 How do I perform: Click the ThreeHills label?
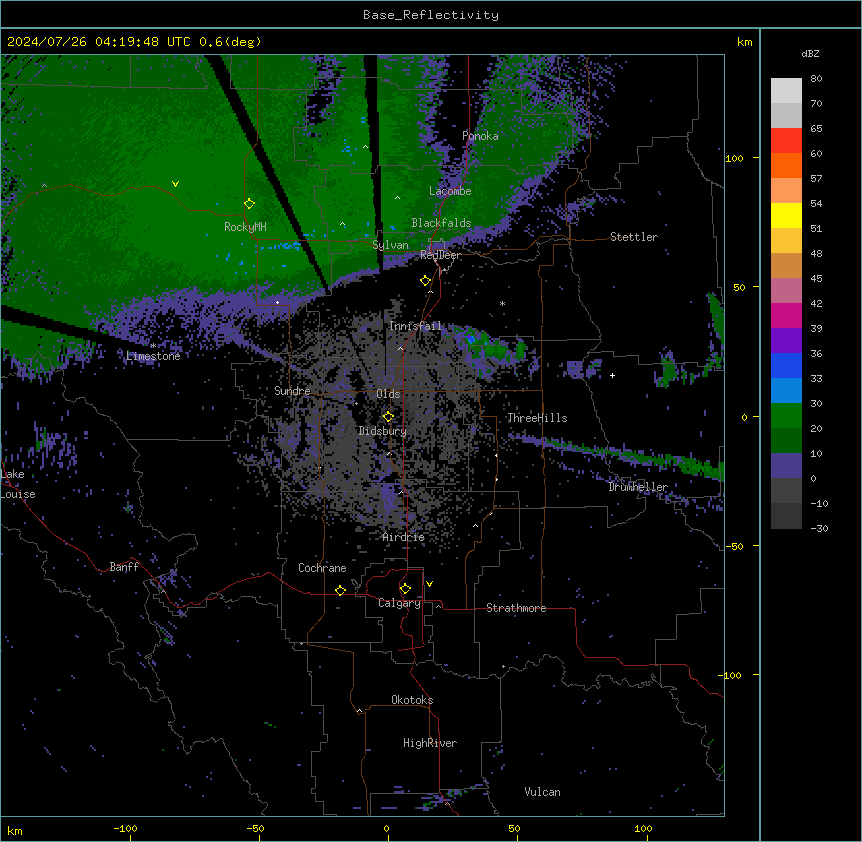[x=537, y=418]
